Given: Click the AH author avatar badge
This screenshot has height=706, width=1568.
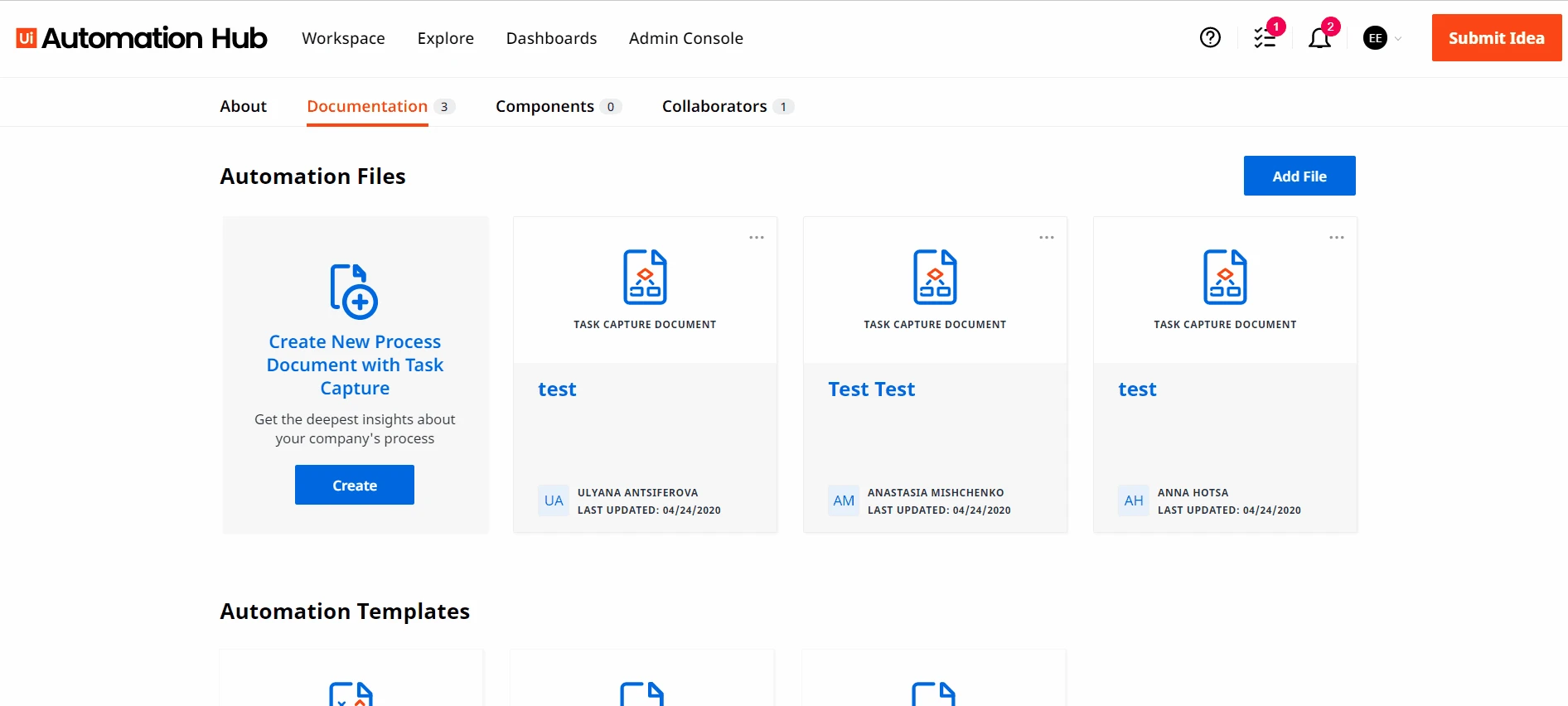Looking at the screenshot, I should [1134, 500].
